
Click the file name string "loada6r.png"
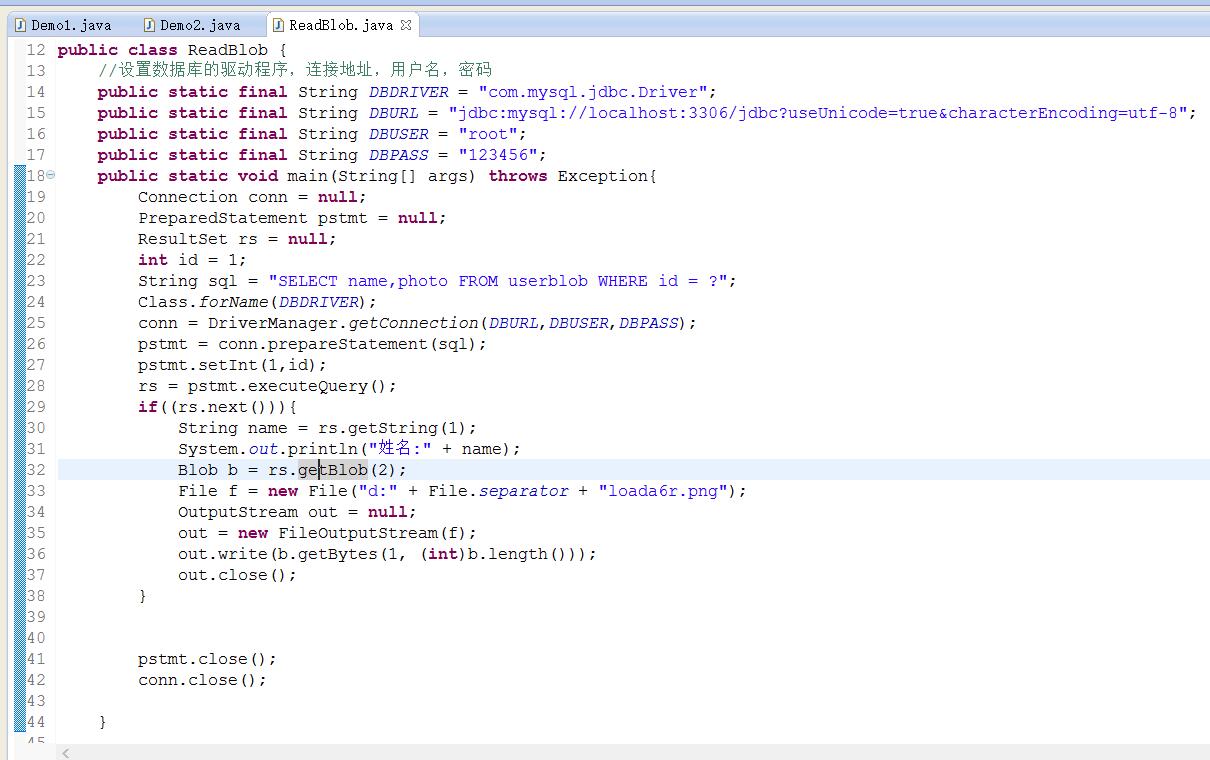point(663,491)
